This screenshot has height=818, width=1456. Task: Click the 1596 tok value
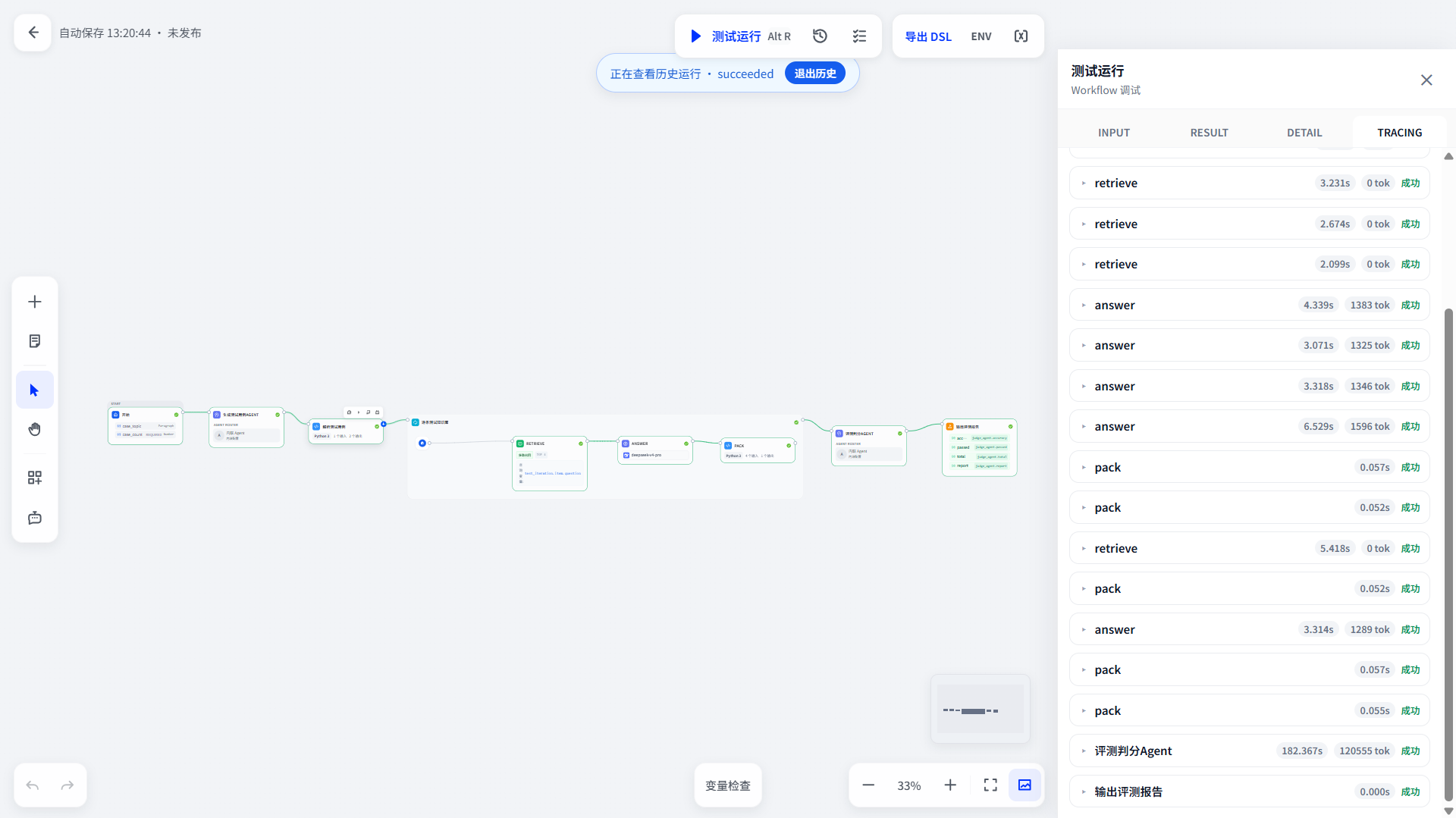(1370, 426)
